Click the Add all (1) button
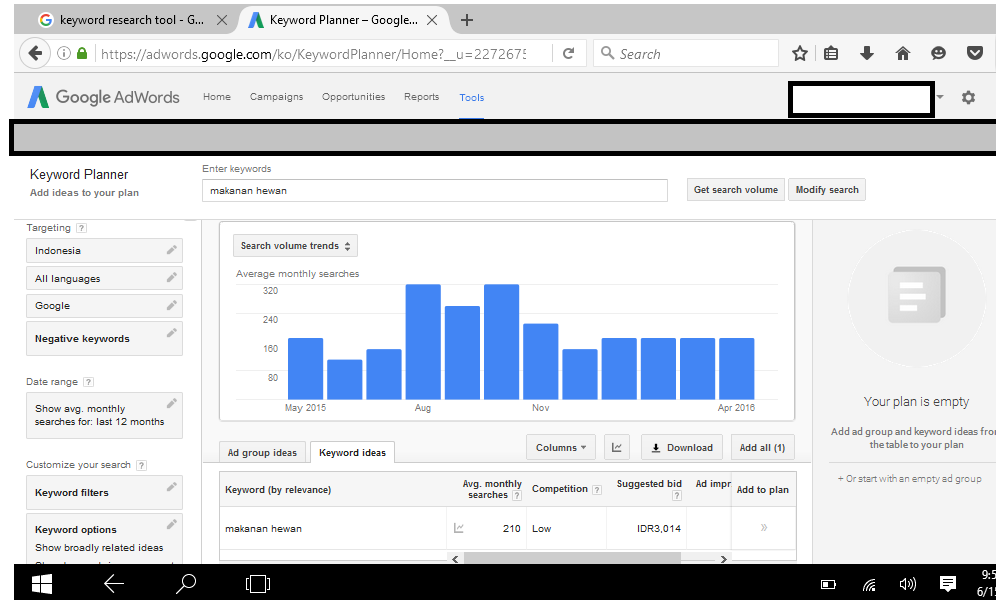Viewport: 996px width, 600px height. 761,448
